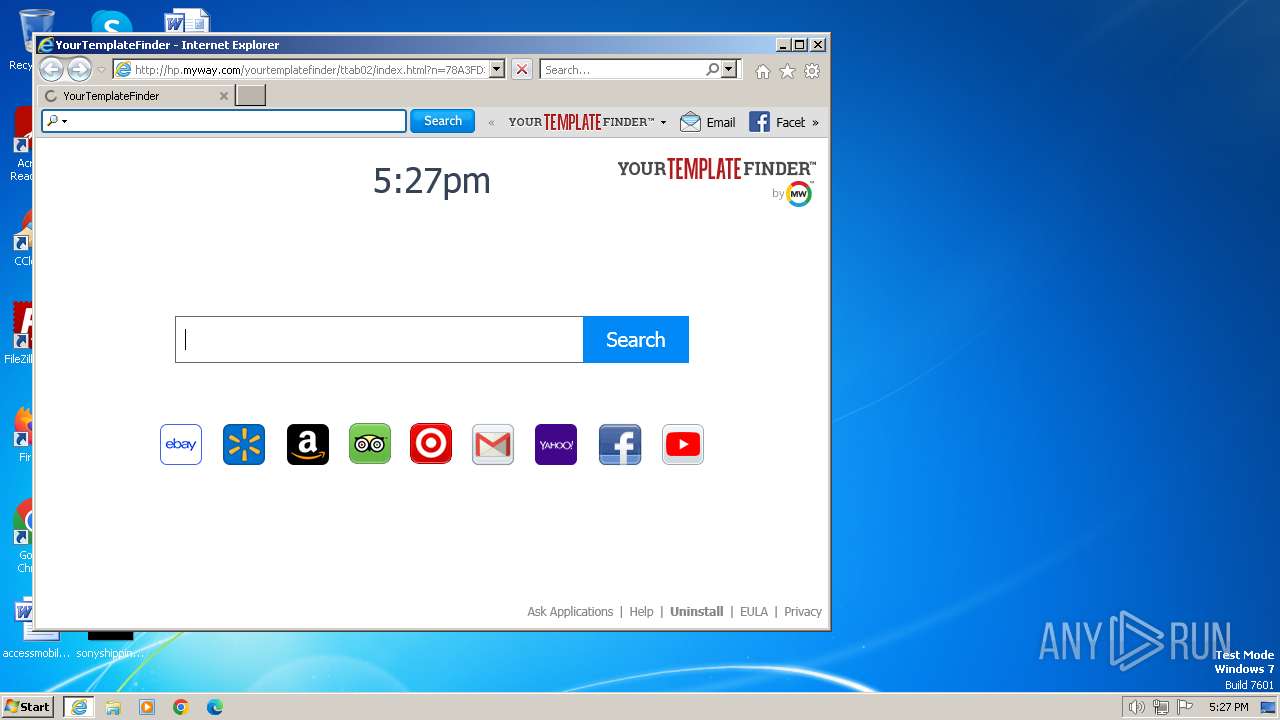Open Internet Explorer in taskbar
Image resolution: width=1280 pixels, height=720 pixels.
[79, 707]
